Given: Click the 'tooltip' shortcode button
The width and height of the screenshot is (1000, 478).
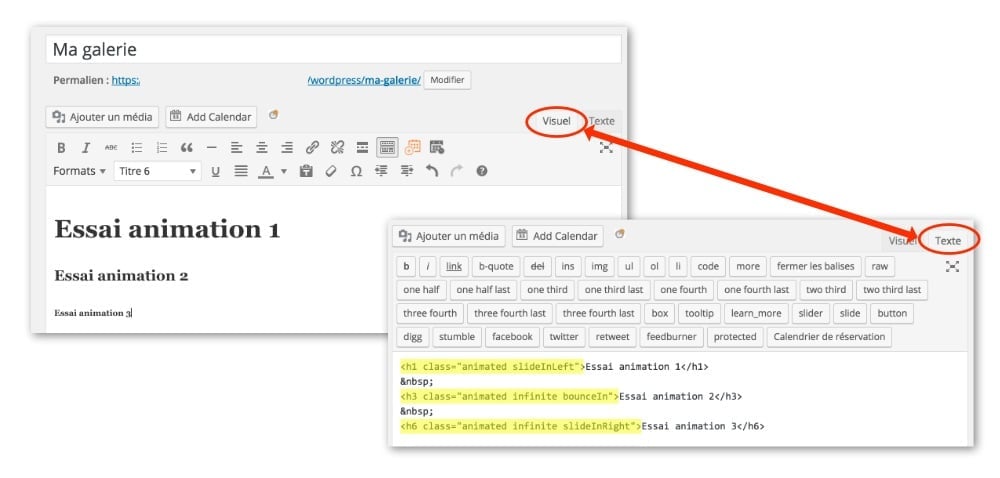Looking at the screenshot, I should point(700,313).
